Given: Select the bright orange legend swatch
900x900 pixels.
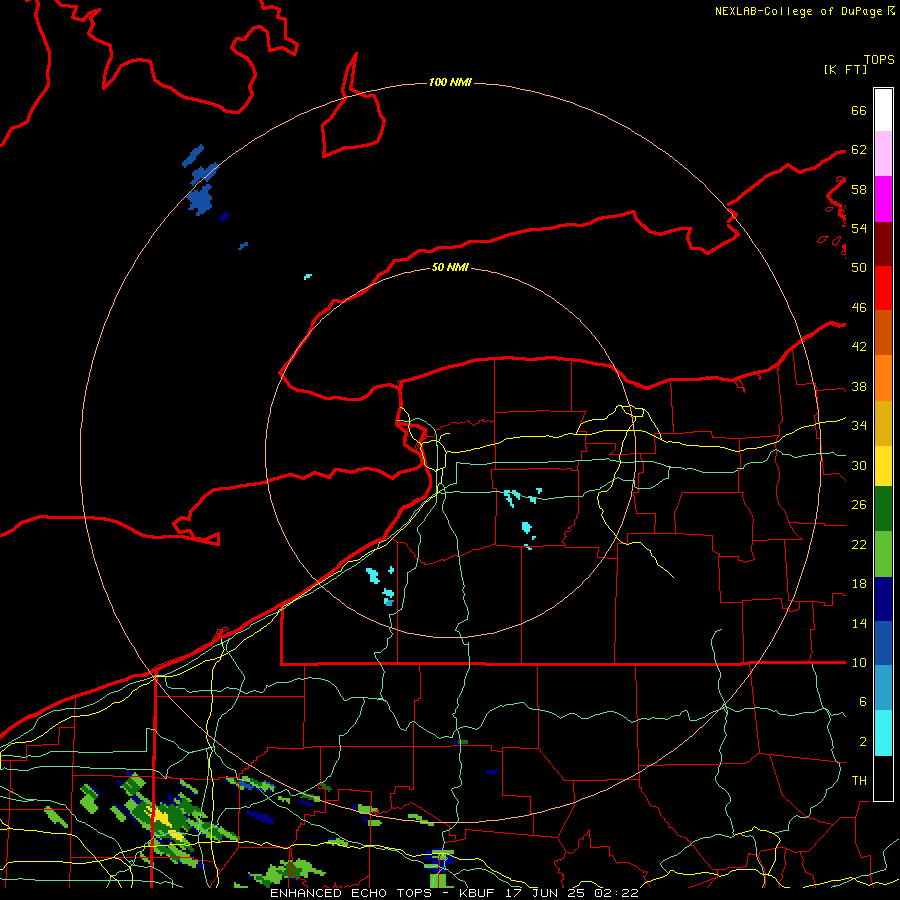Looking at the screenshot, I should [883, 378].
